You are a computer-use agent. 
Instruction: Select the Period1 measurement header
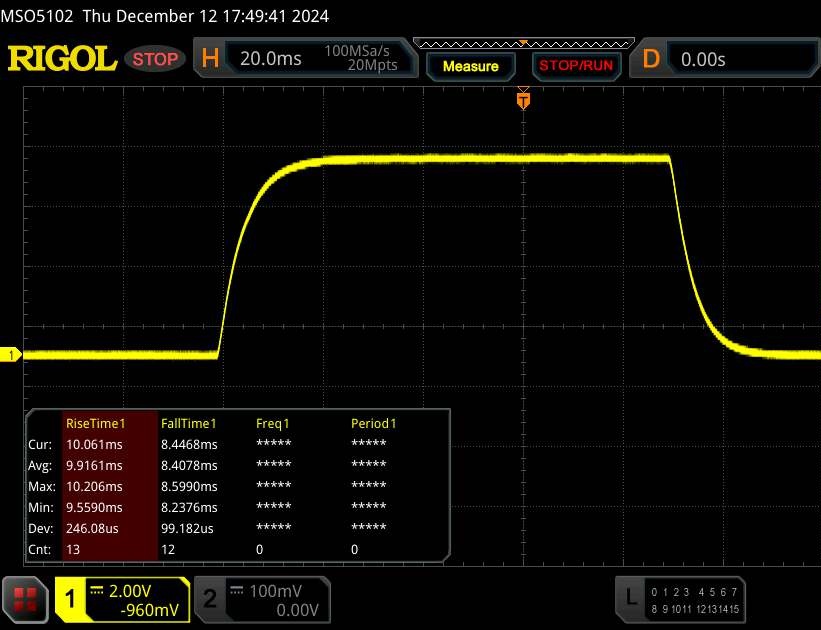click(373, 423)
